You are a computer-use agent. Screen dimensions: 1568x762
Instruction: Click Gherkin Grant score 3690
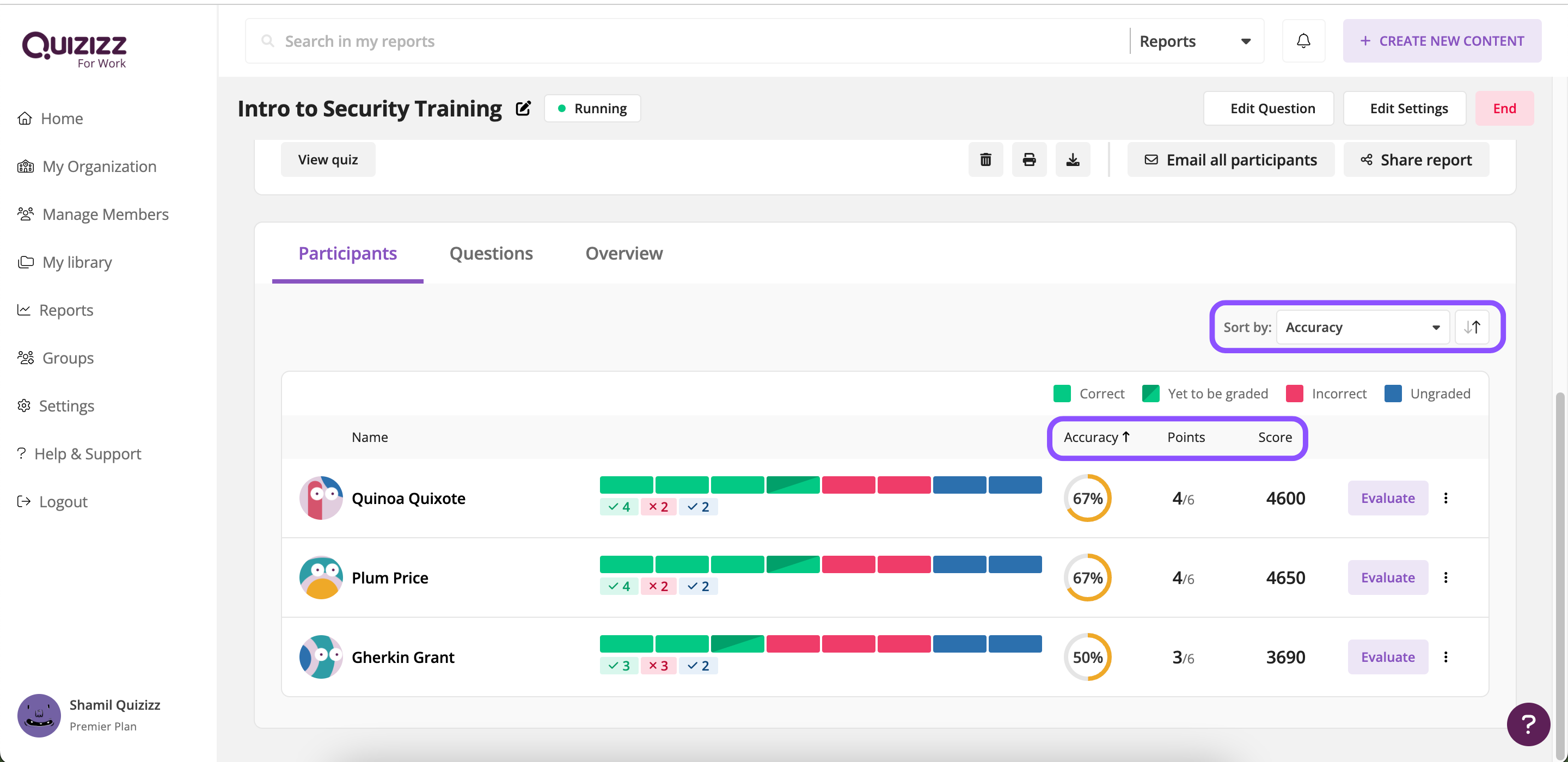pos(1285,657)
